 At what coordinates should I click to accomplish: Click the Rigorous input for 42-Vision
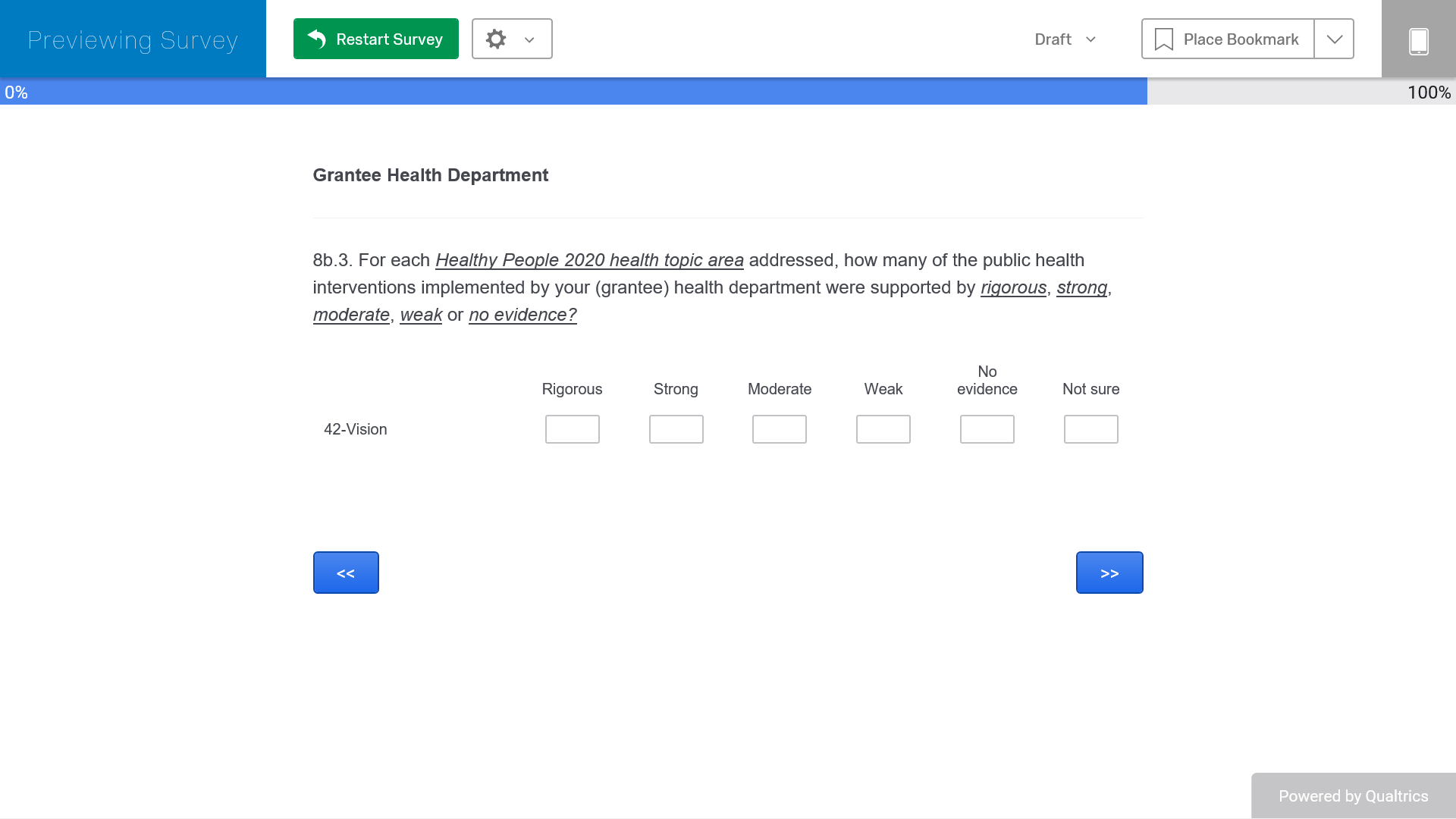pyautogui.click(x=572, y=429)
